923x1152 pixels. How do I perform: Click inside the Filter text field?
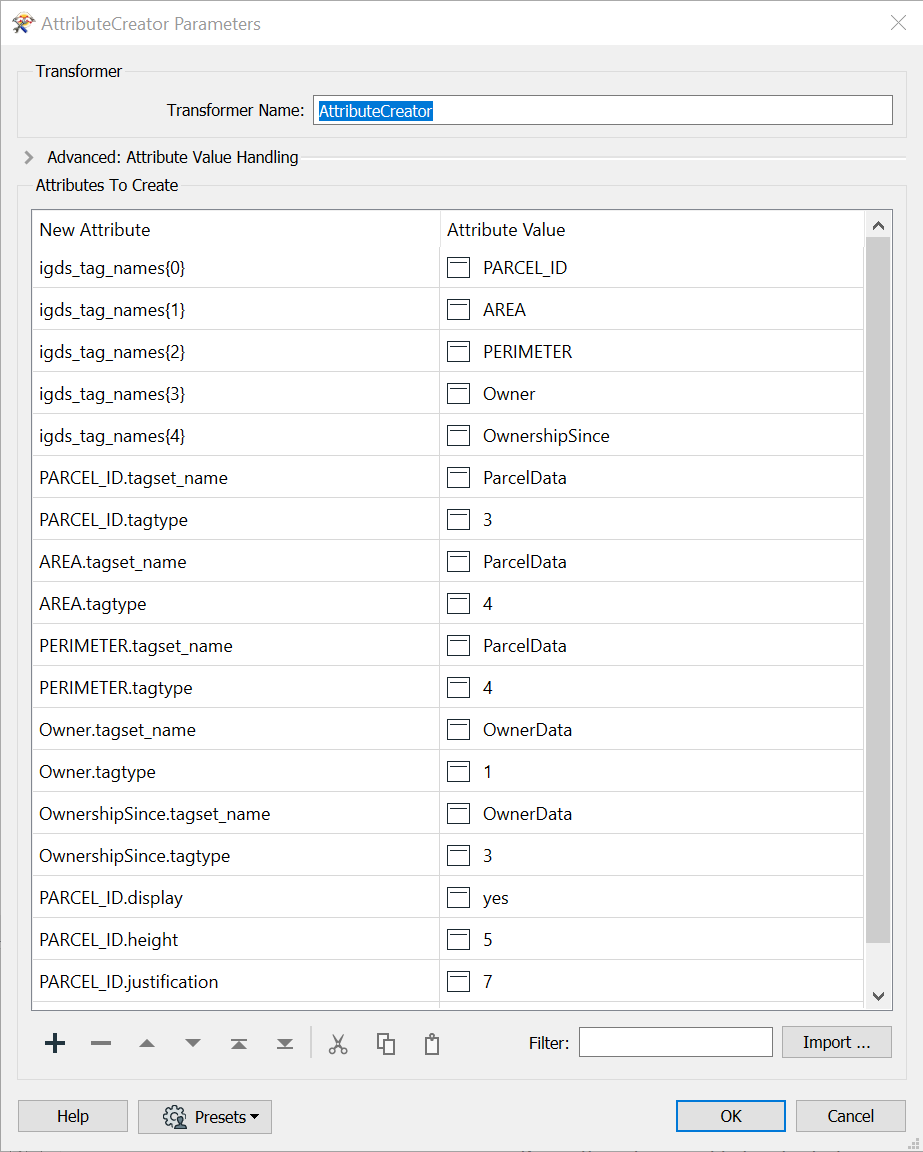pos(675,1041)
